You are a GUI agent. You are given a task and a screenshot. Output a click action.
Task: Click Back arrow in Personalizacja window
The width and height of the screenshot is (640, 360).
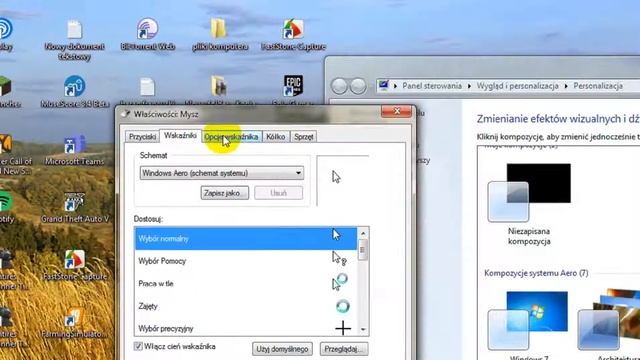click(x=339, y=86)
